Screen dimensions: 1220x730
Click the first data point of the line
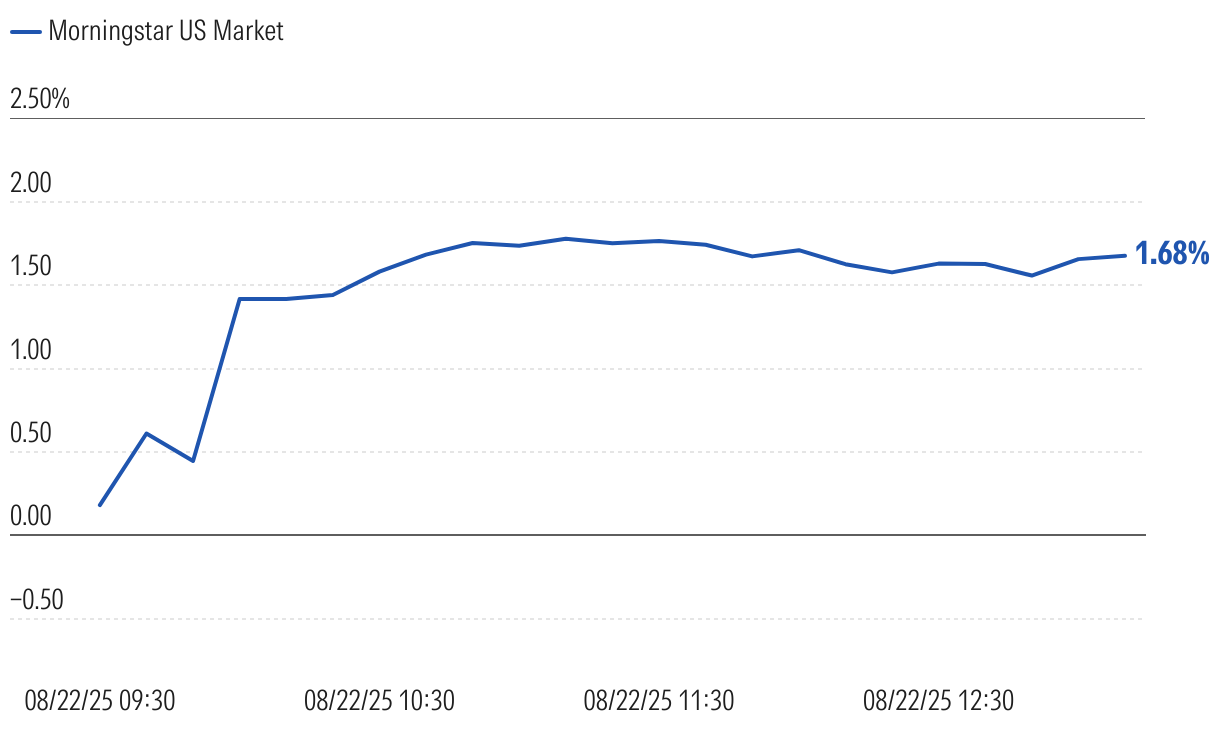point(100,505)
